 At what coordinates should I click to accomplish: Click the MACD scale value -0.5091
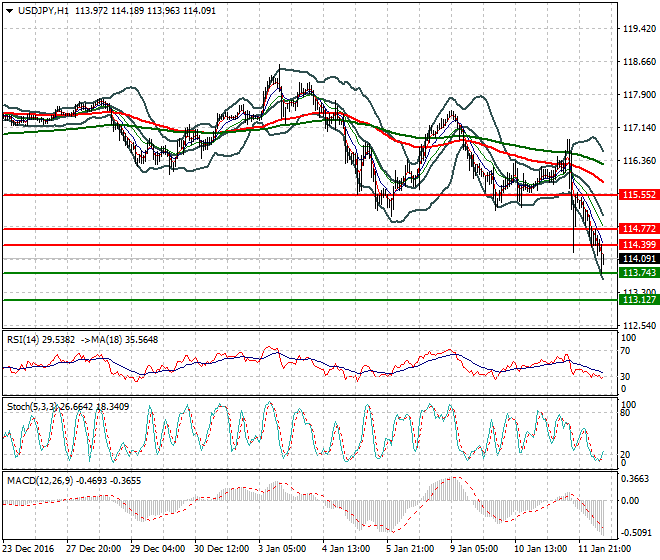(636, 533)
